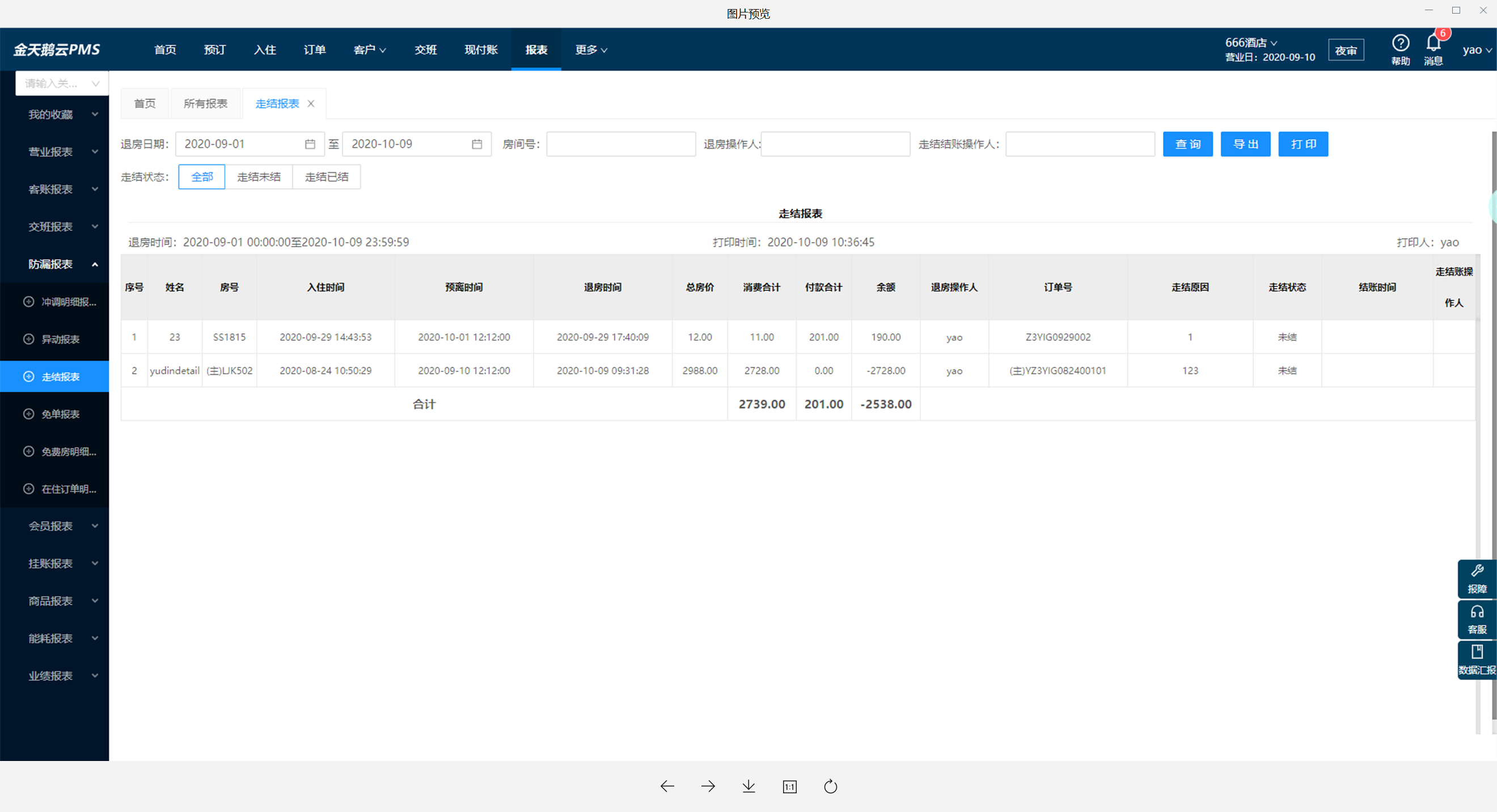This screenshot has height=812, width=1497.
Task: Switch to the 所有报表 page tab
Action: tap(205, 103)
